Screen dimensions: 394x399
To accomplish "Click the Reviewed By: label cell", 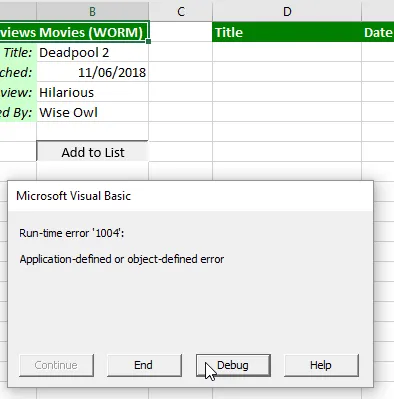I will click(18, 112).
